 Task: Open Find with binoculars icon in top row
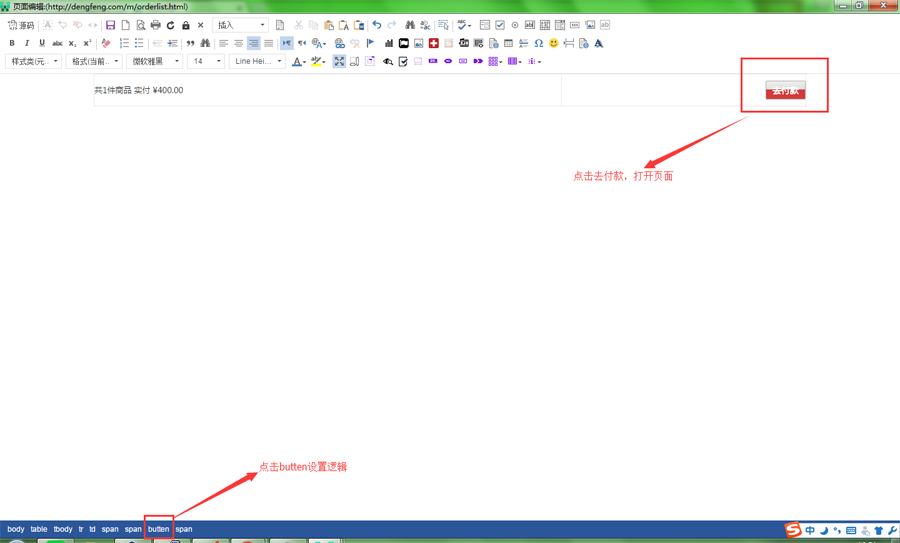click(x=410, y=25)
